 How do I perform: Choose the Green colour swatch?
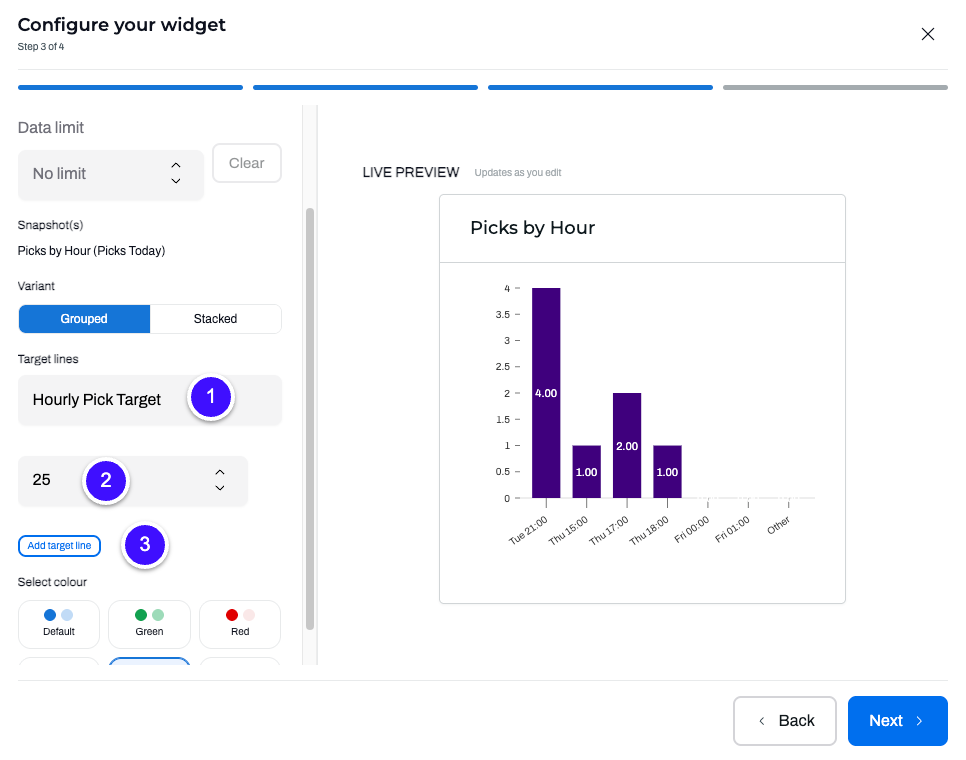[x=149, y=624]
